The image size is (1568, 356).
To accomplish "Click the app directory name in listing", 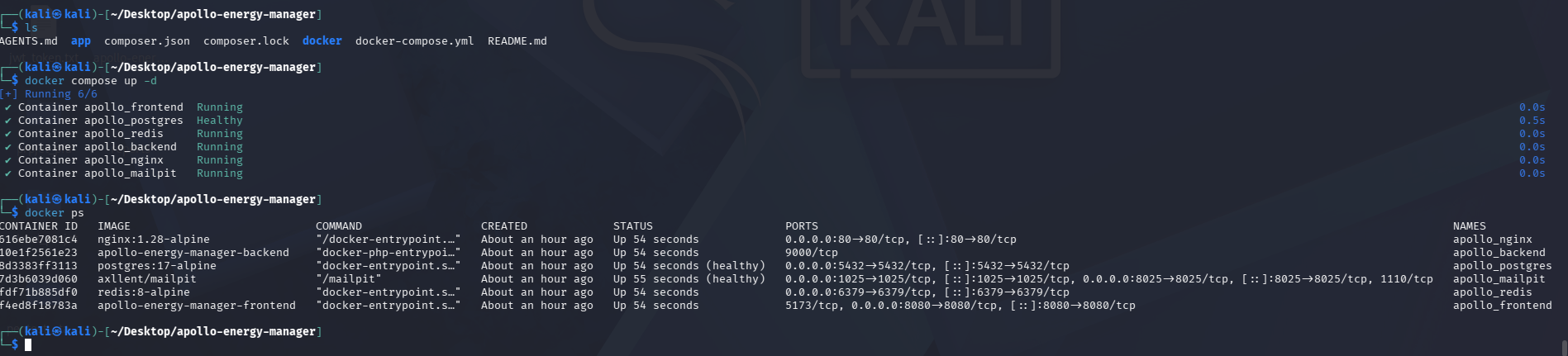I will coord(81,41).
